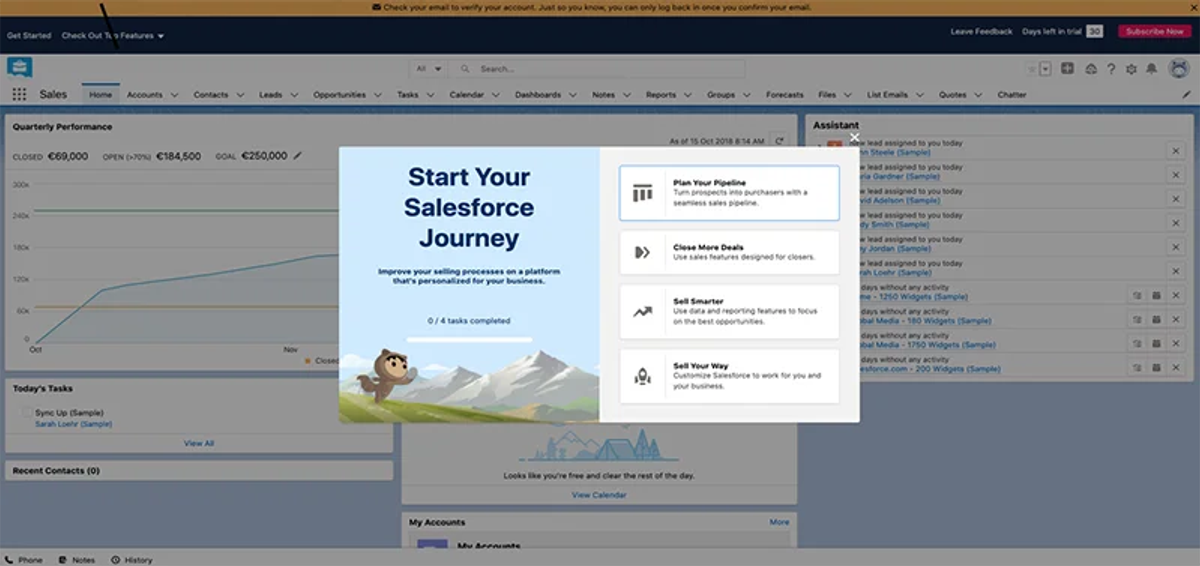Expand the Reports tab chevron
1200x566 pixels.
click(688, 95)
